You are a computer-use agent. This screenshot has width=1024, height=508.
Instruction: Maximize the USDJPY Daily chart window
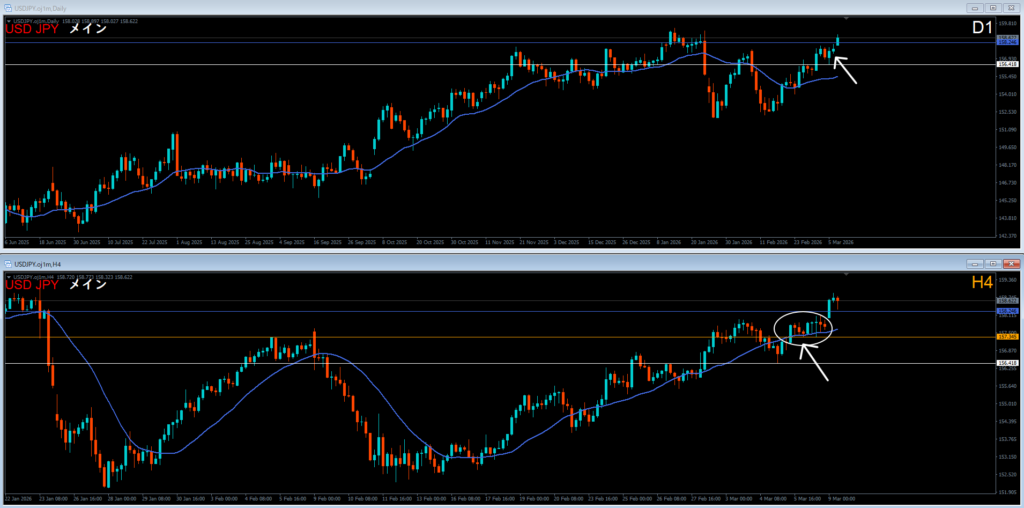[x=992, y=8]
